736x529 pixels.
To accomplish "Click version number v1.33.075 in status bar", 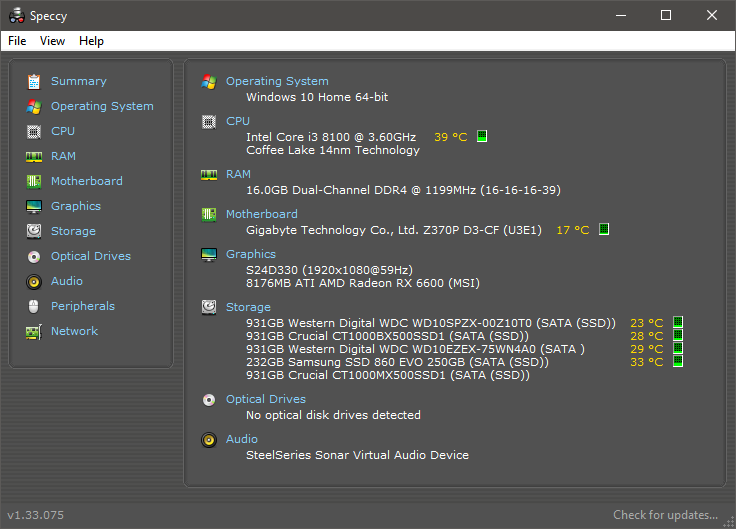I will [35, 515].
